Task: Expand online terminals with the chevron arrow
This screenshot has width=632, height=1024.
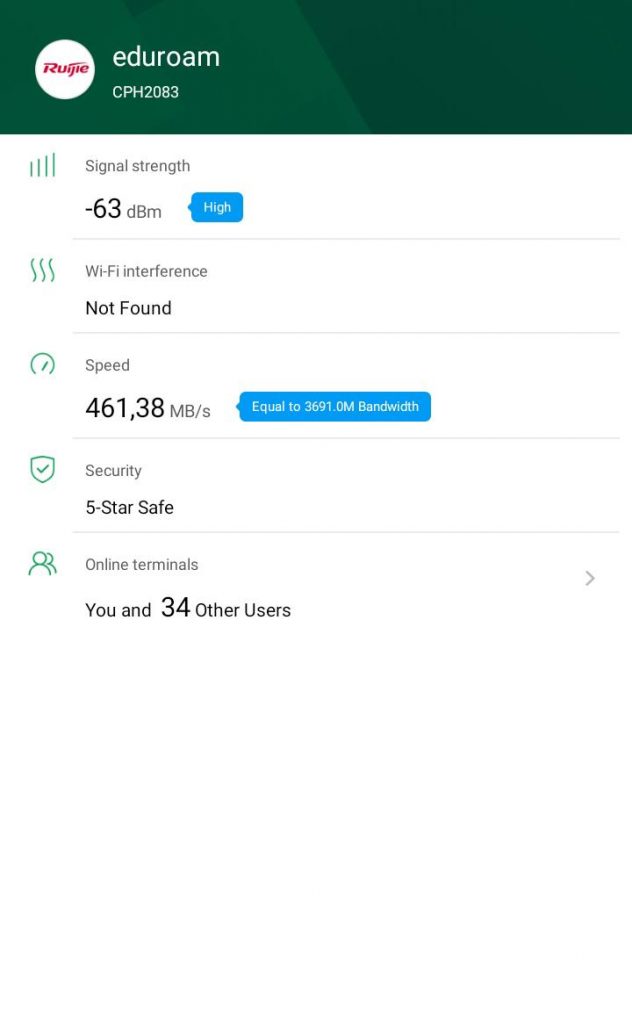Action: [590, 578]
